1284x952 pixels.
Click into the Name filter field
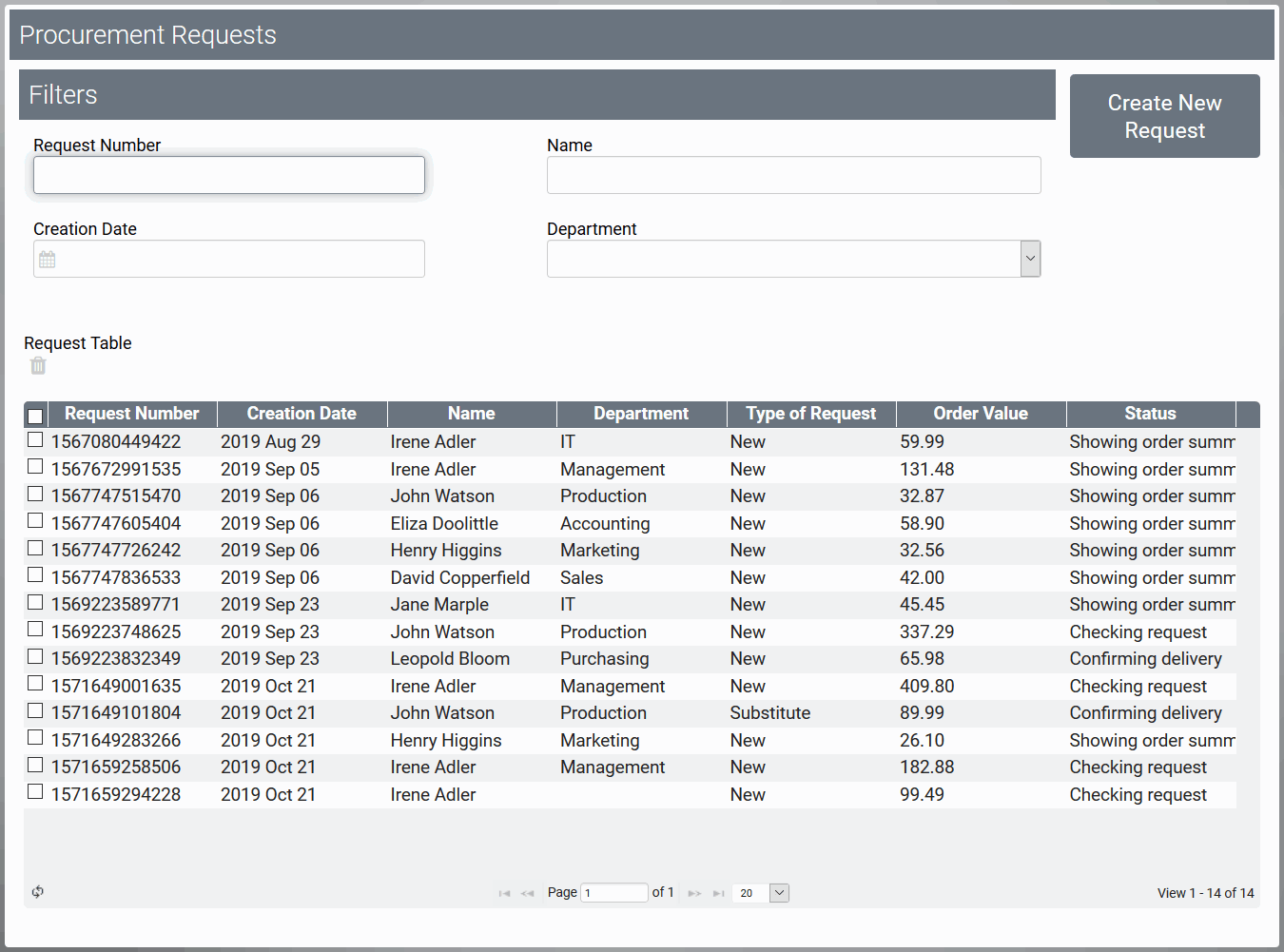point(793,176)
